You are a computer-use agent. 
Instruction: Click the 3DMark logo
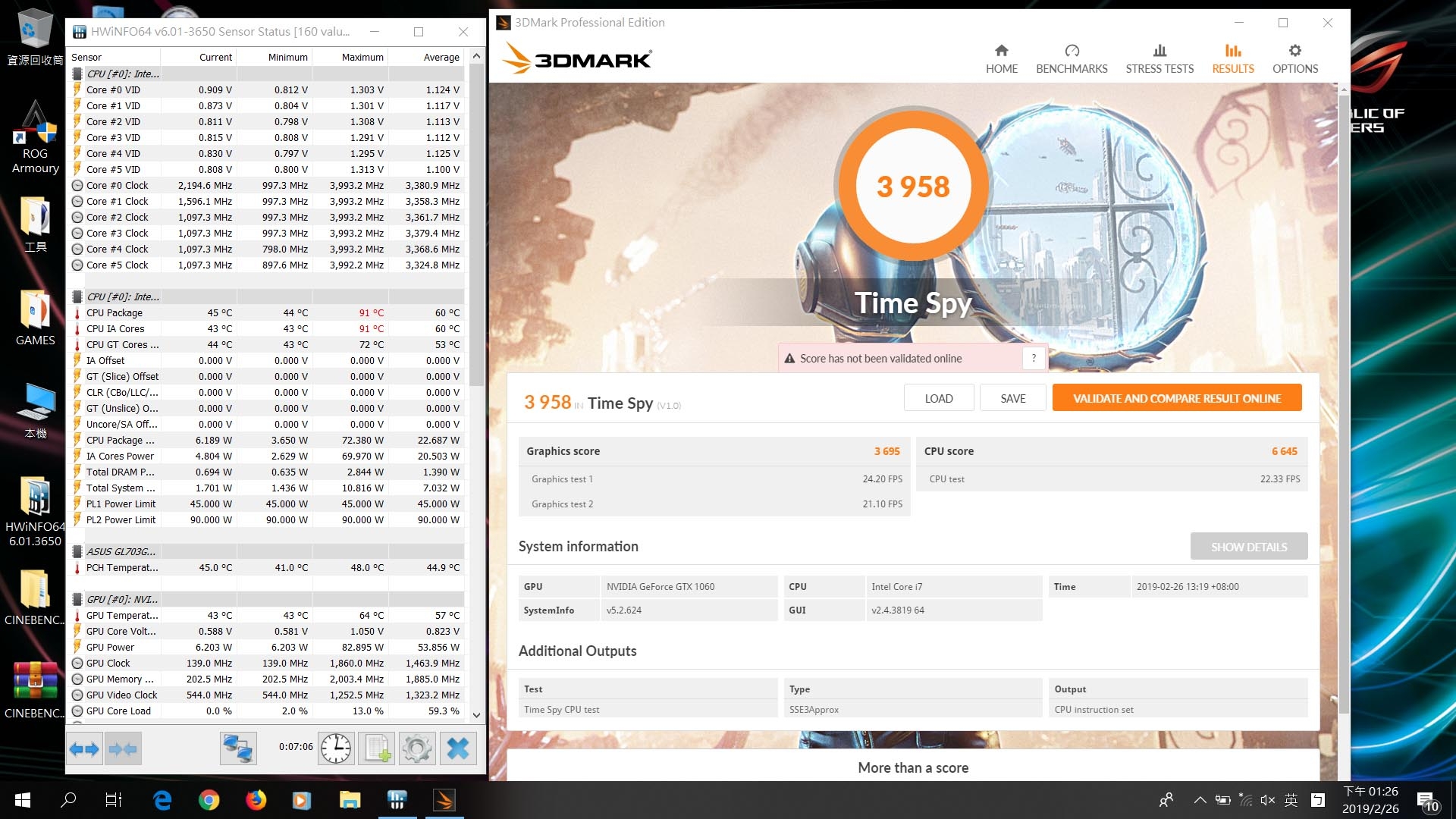(577, 58)
